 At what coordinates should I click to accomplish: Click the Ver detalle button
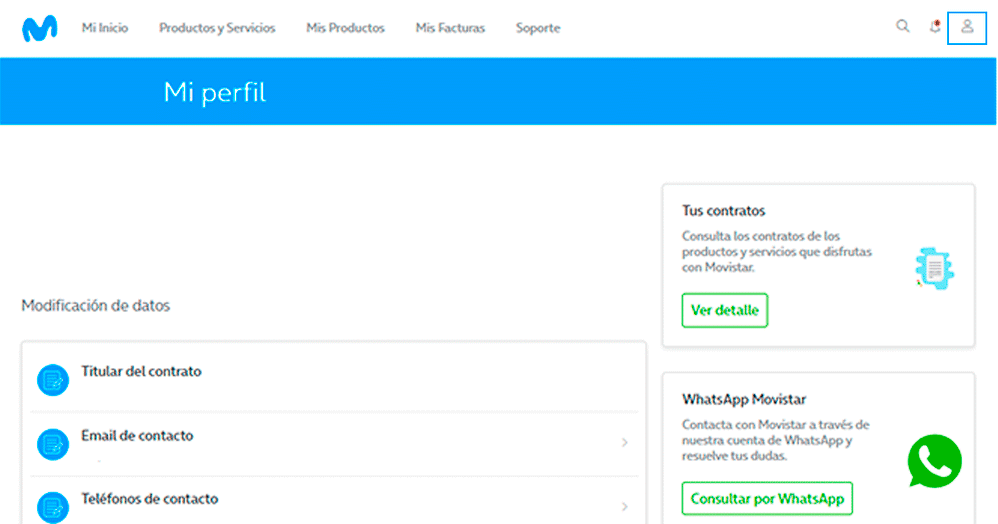[x=725, y=310]
